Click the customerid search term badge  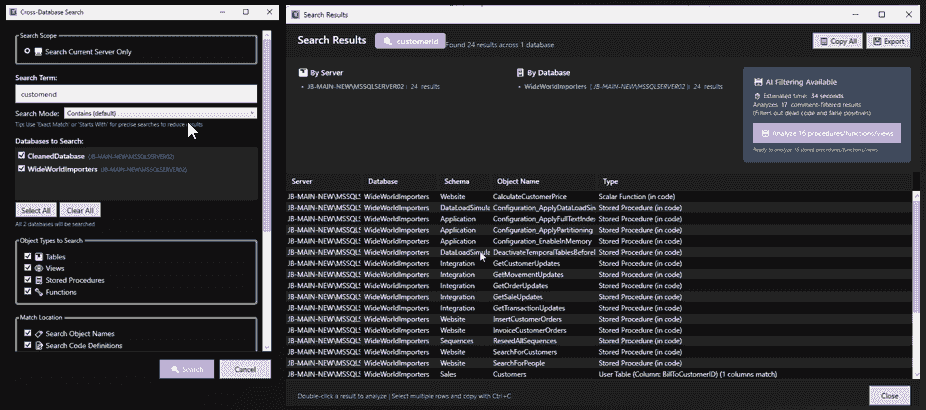coord(410,42)
